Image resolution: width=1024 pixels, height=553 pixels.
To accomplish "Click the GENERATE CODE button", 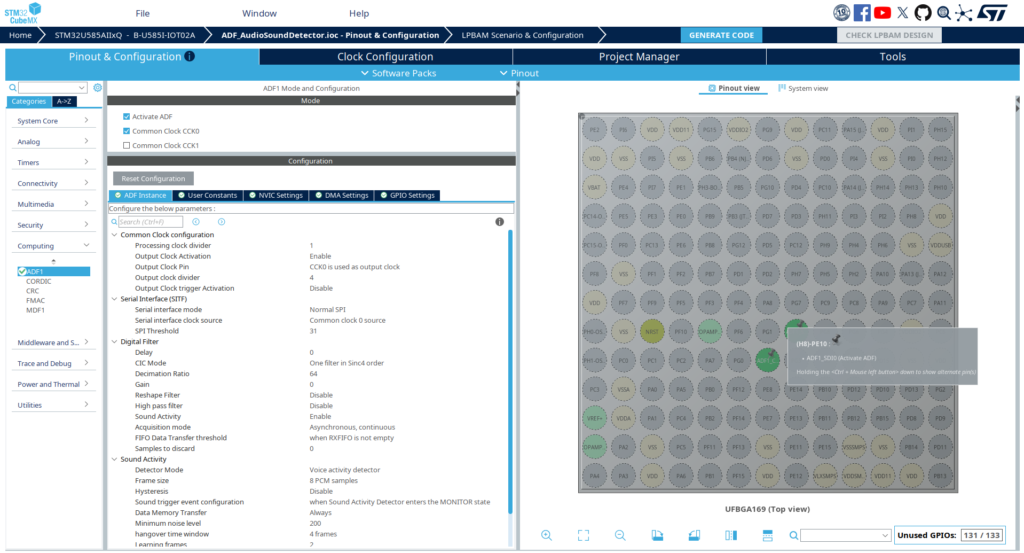I will click(x=723, y=35).
